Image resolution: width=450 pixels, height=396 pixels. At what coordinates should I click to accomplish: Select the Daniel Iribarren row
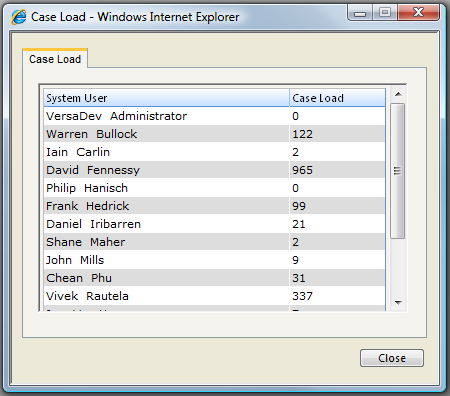pos(215,224)
